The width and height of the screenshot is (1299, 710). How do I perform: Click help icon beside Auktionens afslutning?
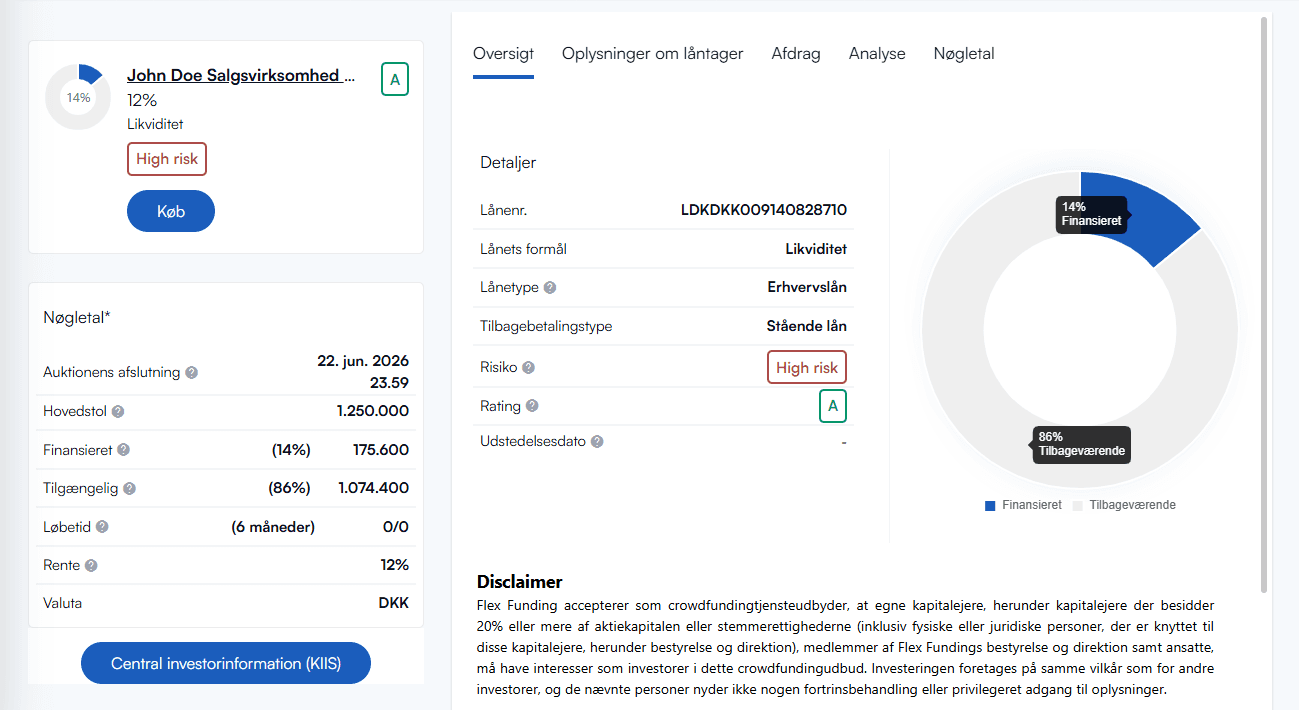click(x=192, y=372)
